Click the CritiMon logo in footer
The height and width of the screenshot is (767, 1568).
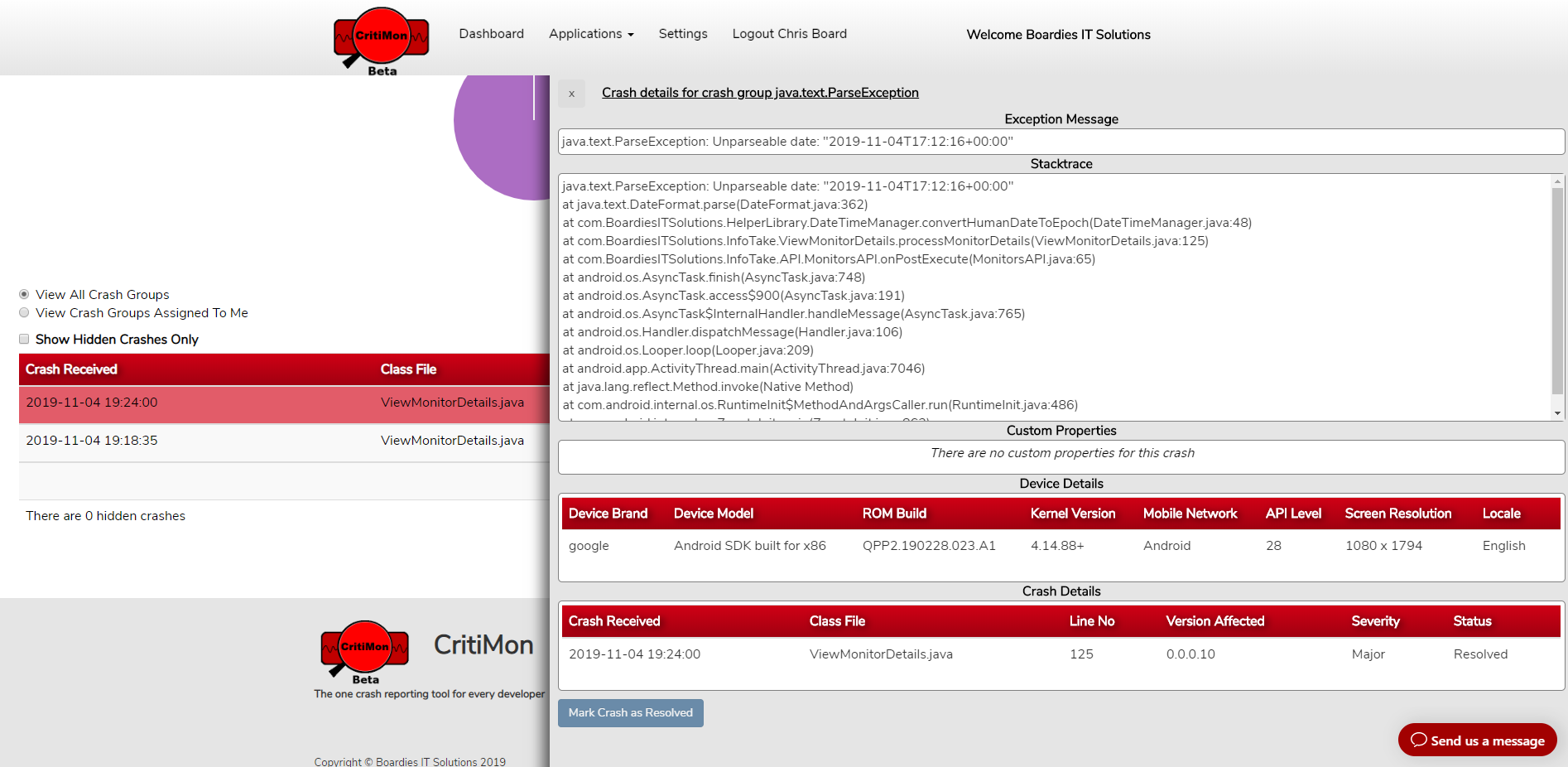coord(365,652)
